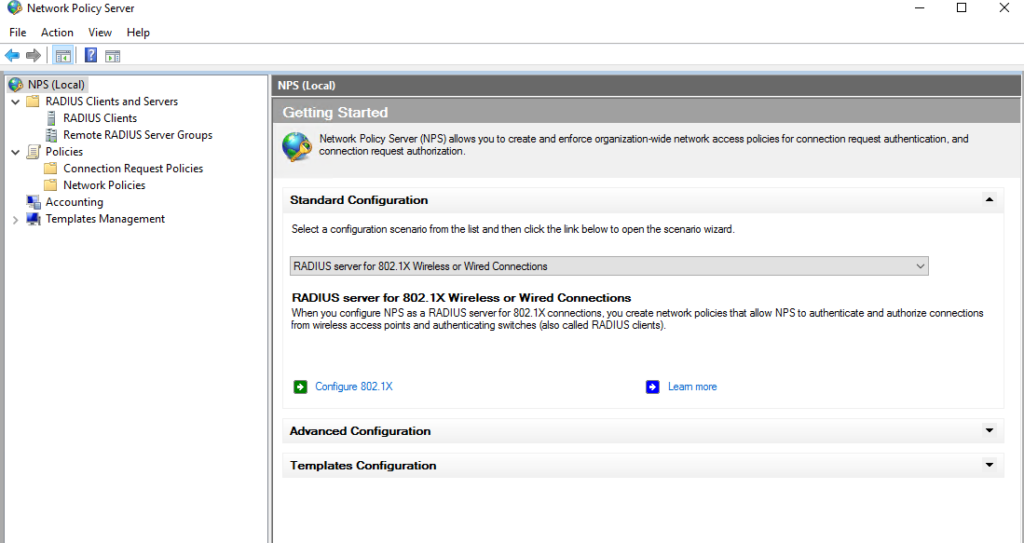Click the Policies scroll icon
Viewport: 1024px width, 543px height.
[33, 152]
